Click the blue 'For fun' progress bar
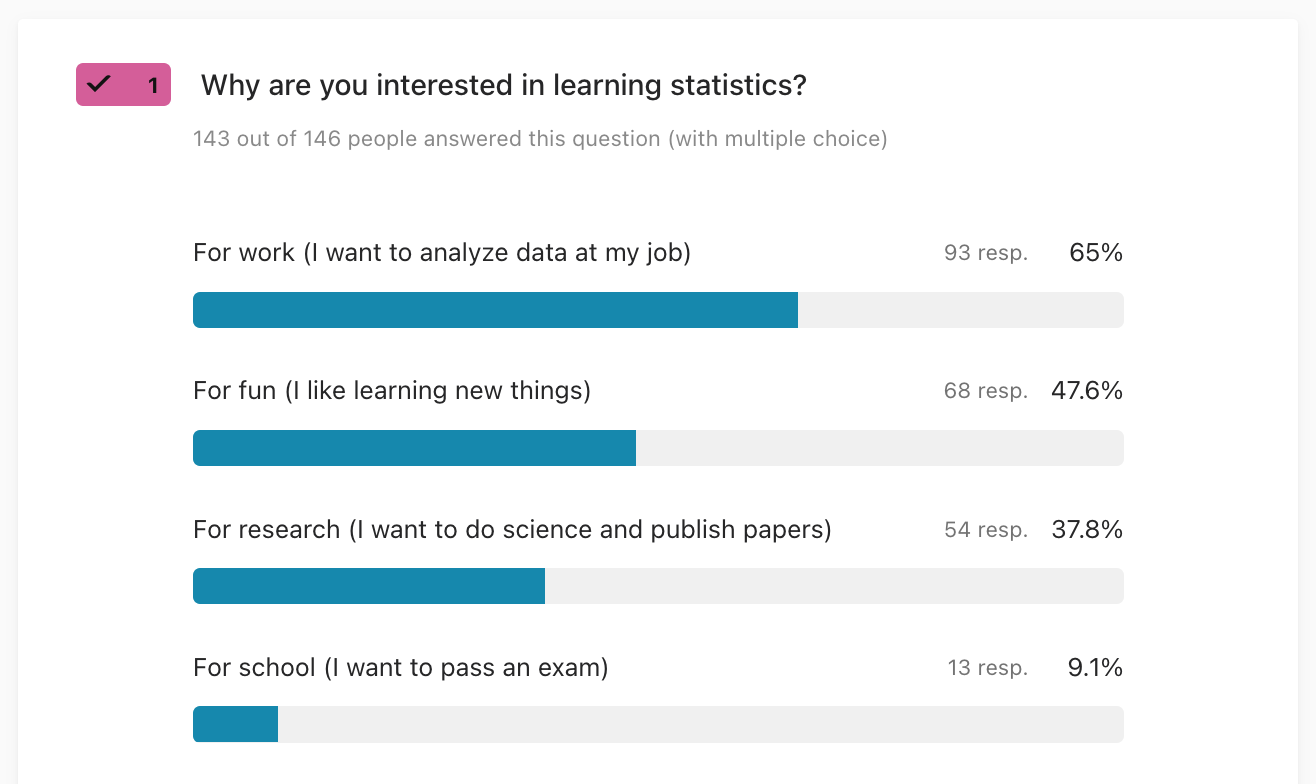1316x784 pixels. 414,448
